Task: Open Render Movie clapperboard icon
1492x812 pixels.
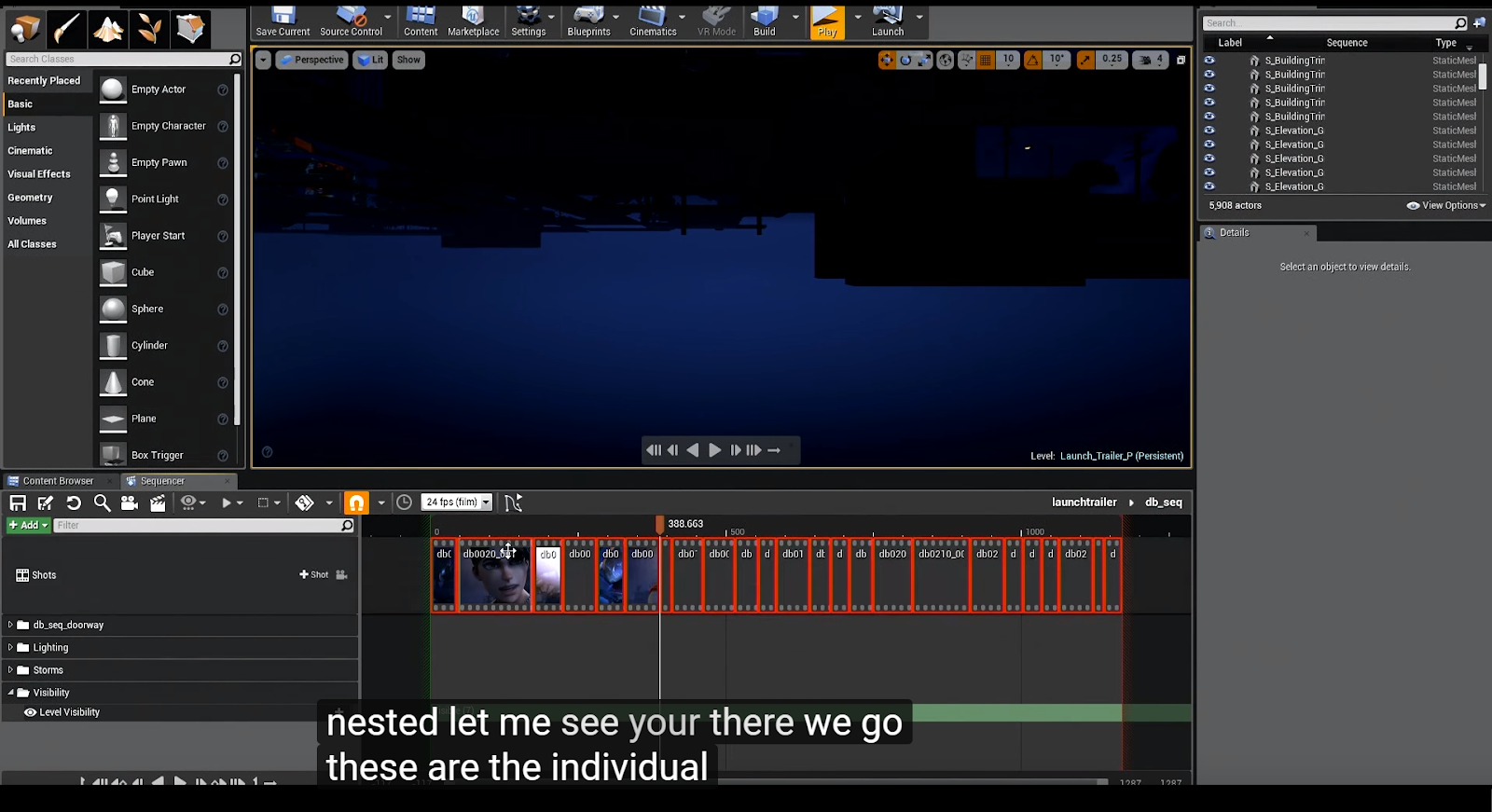Action: (158, 502)
